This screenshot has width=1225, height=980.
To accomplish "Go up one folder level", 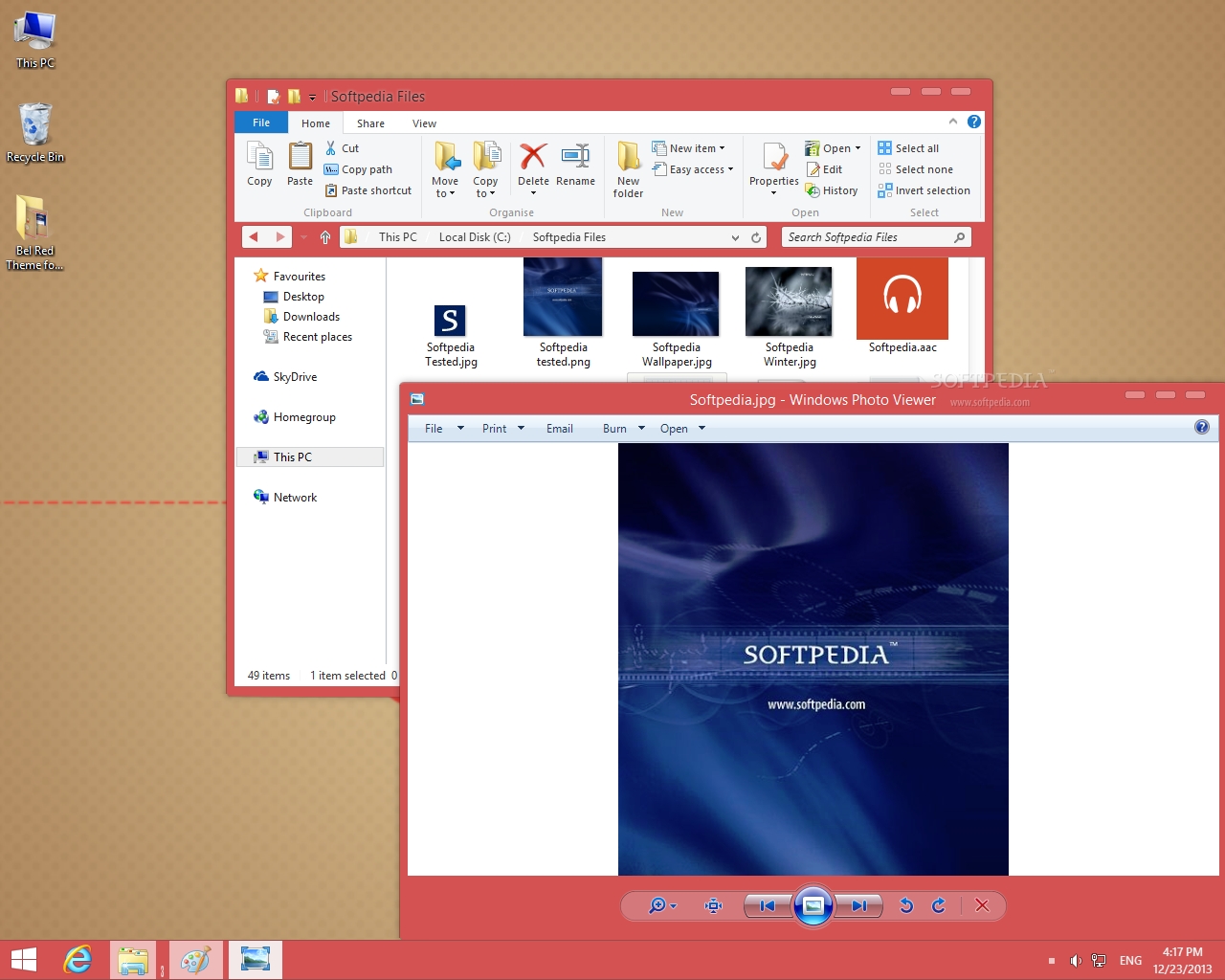I will click(x=325, y=237).
